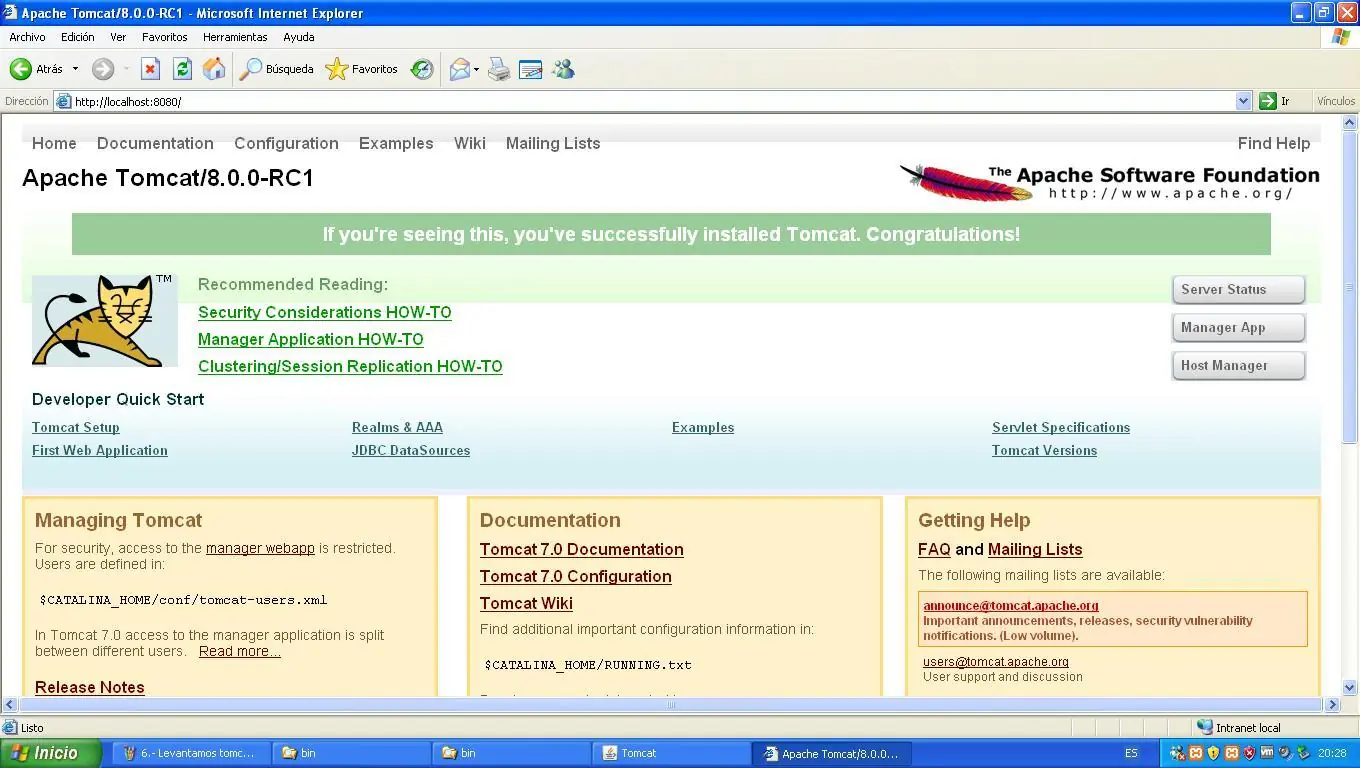Screen dimensions: 1360x768
Task: Click the Mail envelope toolbar icon
Action: [x=459, y=69]
